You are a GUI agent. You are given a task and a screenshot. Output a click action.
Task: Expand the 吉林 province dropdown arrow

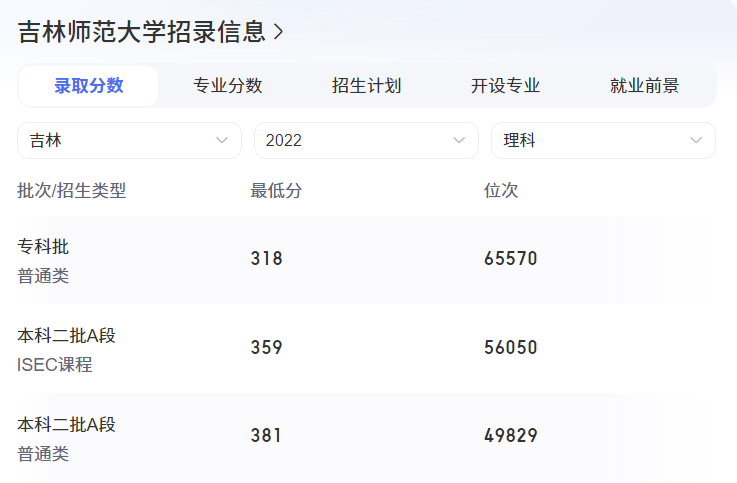[222, 141]
